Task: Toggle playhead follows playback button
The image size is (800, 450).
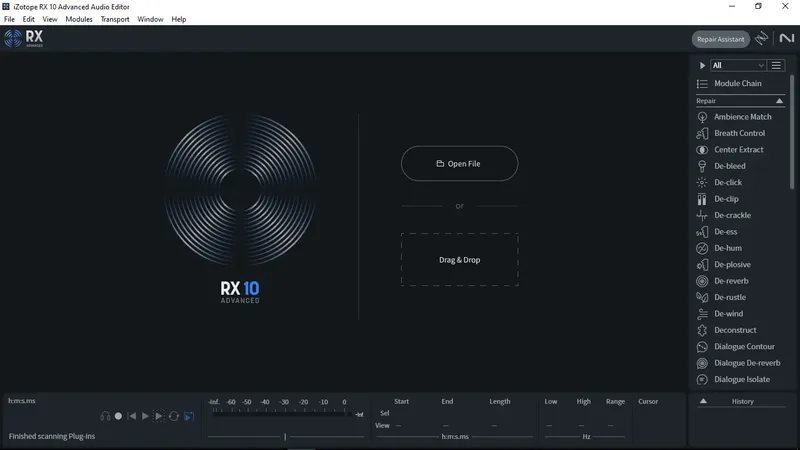Action: pos(189,416)
